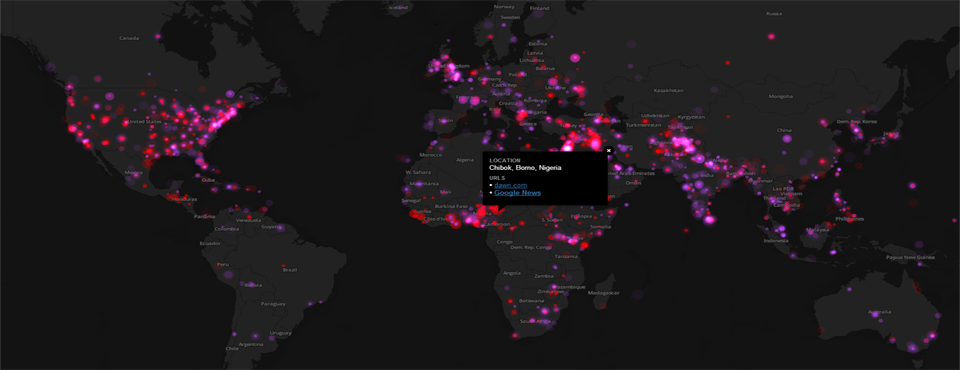
Task: Select the red marker beside Peru label
Action: (218, 265)
